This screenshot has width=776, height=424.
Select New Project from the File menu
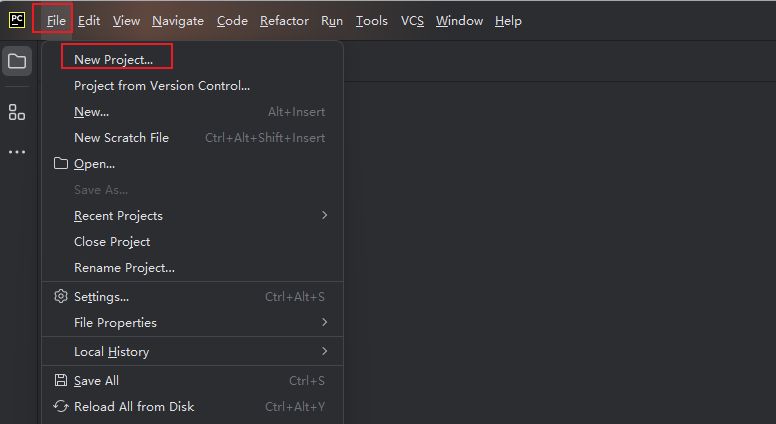pyautogui.click(x=114, y=60)
